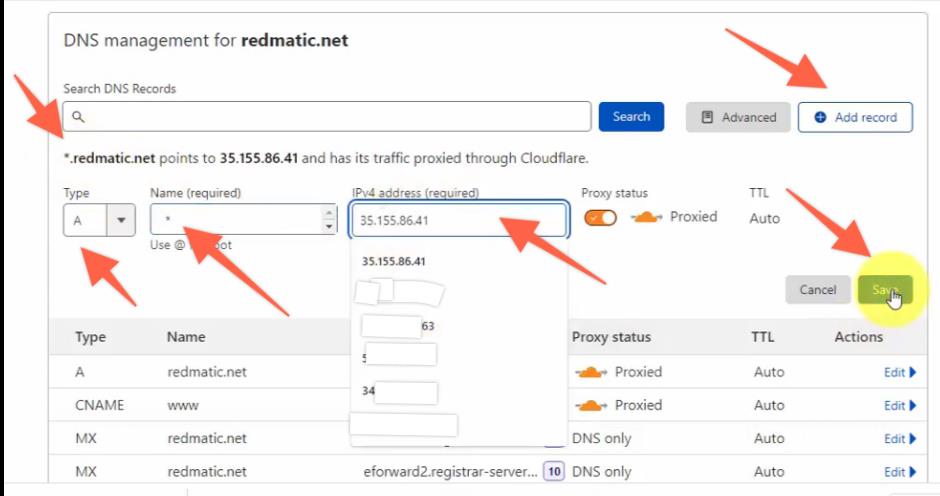Click the redmatic.net name in A row
The image size is (940, 496).
pos(207,372)
